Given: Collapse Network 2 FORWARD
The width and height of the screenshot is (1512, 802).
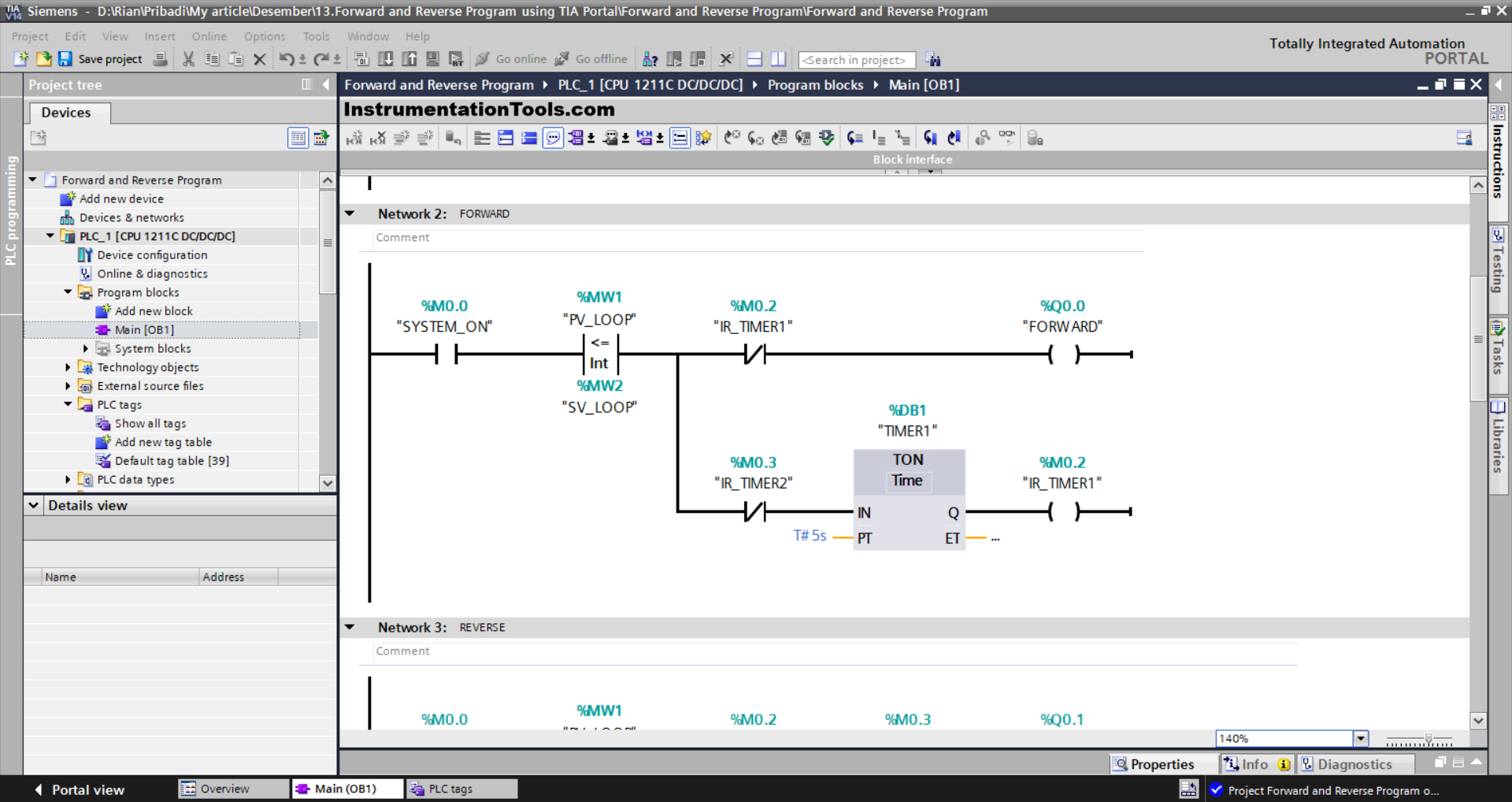Looking at the screenshot, I should pyautogui.click(x=350, y=213).
